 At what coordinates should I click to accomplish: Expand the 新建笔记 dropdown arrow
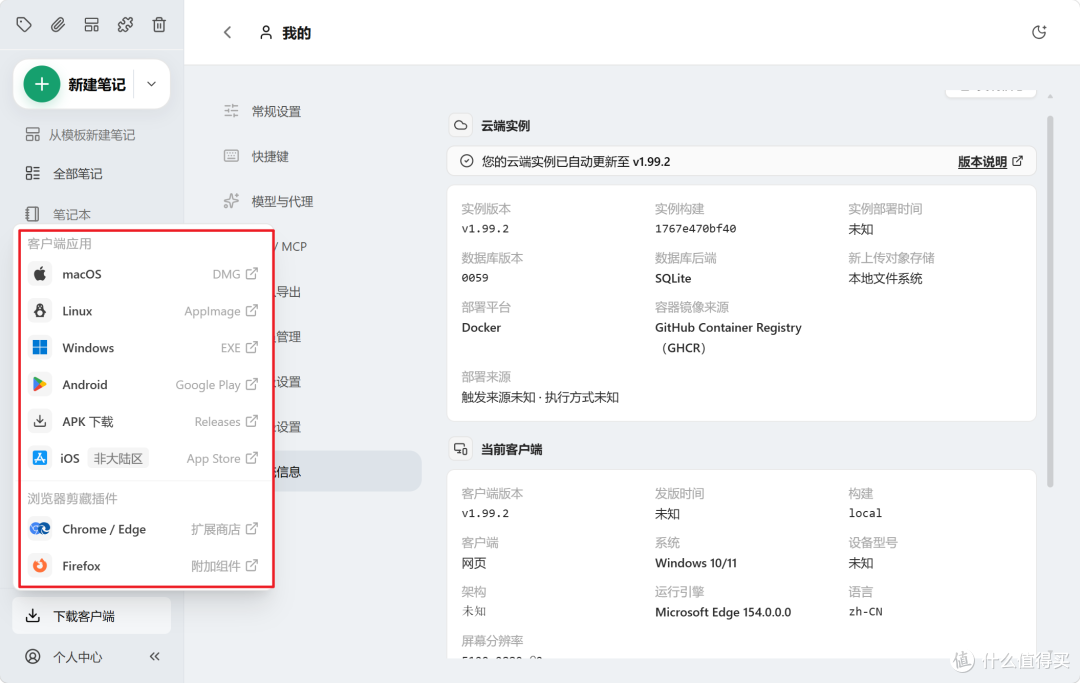coord(152,84)
